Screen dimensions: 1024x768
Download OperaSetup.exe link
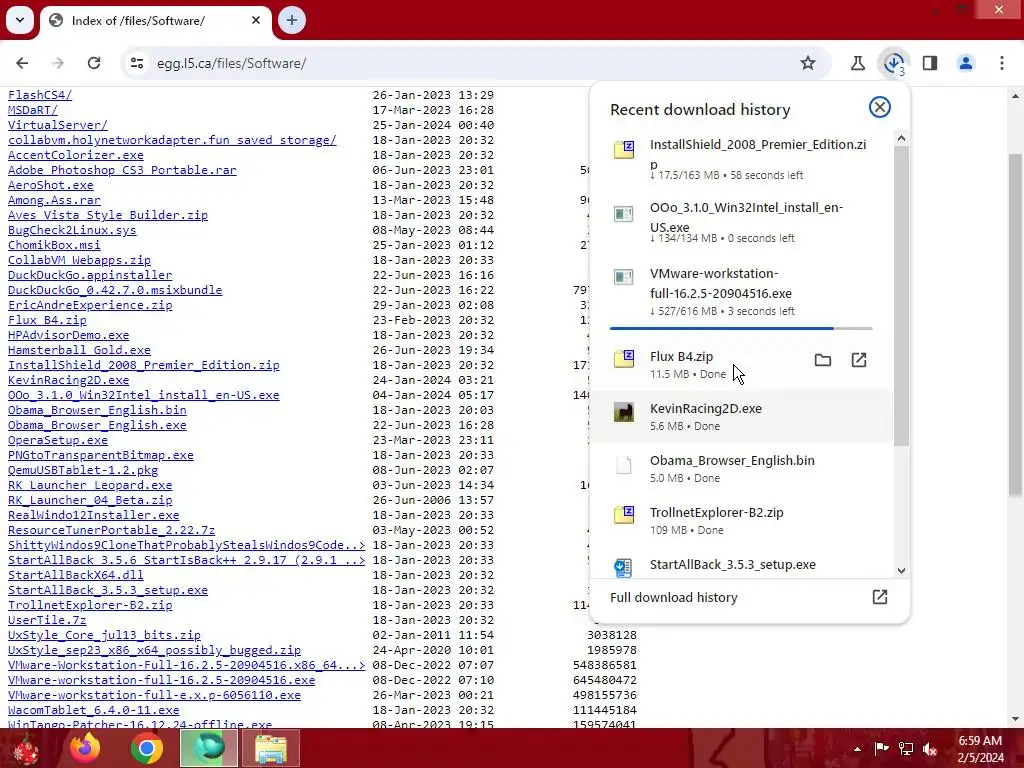click(57, 440)
